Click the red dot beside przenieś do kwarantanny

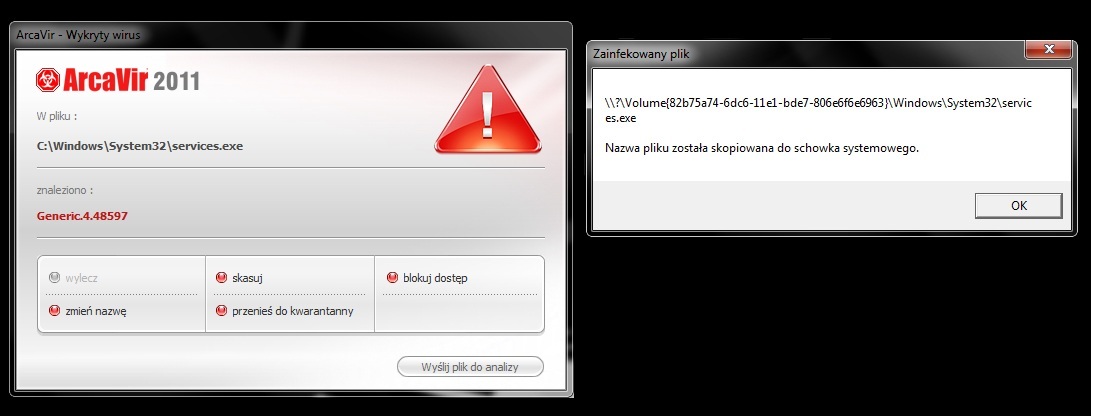222,311
